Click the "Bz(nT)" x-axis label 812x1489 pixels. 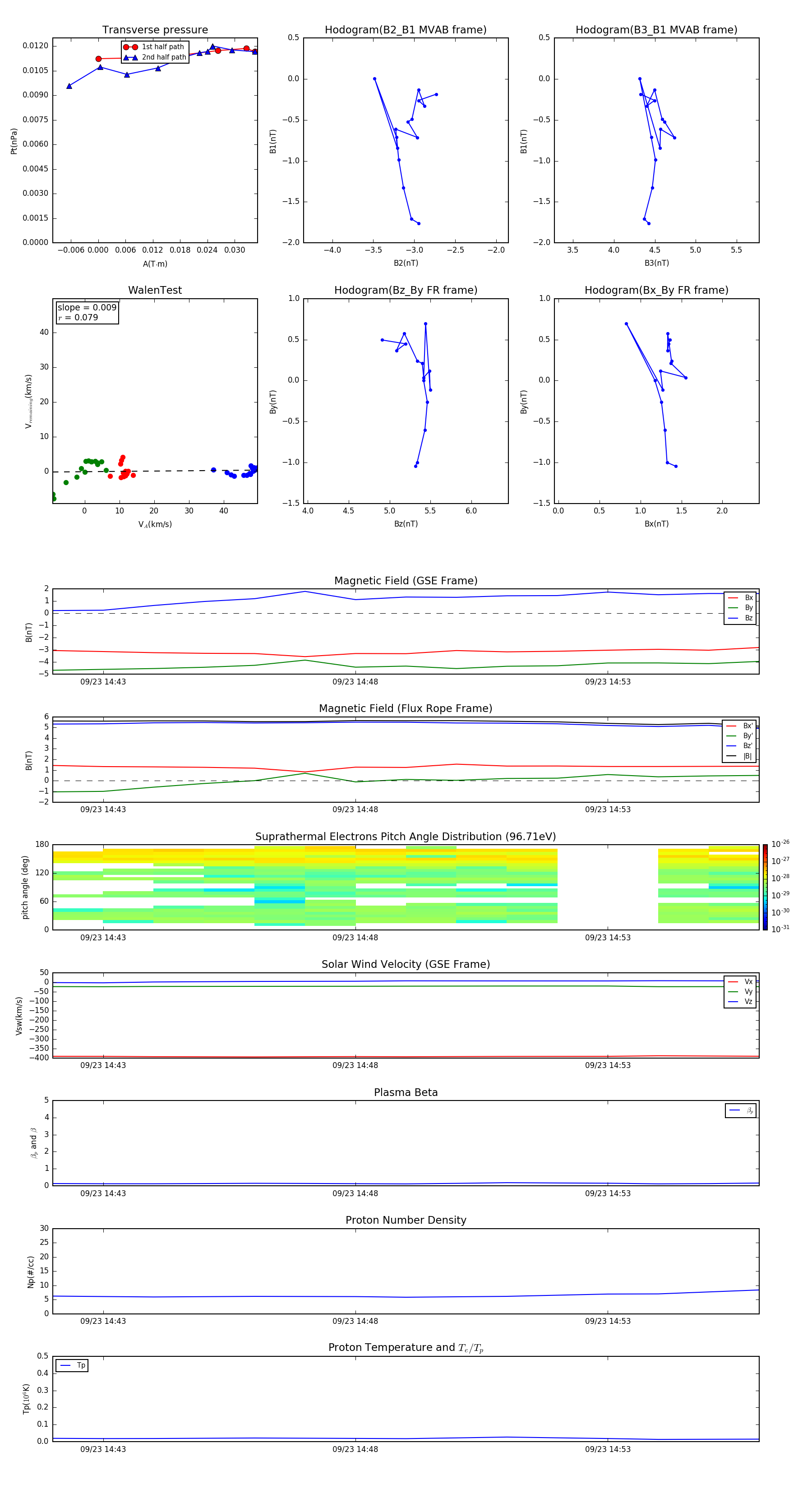tap(406, 524)
